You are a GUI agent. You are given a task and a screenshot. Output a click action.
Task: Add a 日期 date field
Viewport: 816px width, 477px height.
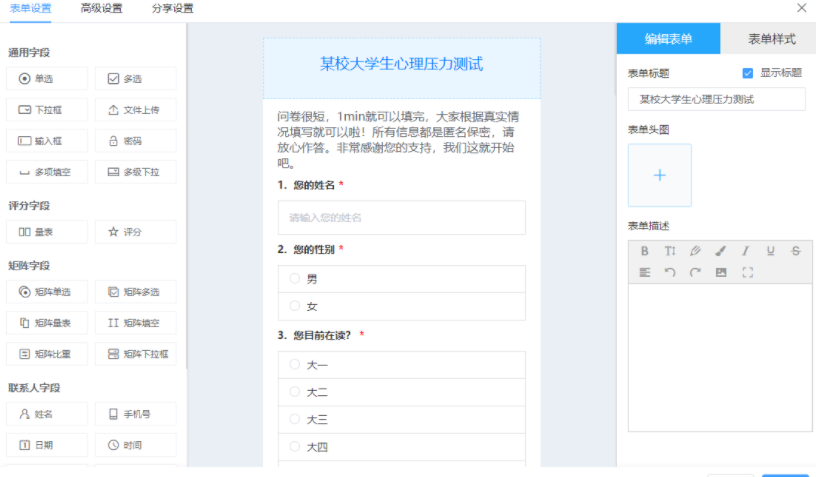(x=47, y=445)
